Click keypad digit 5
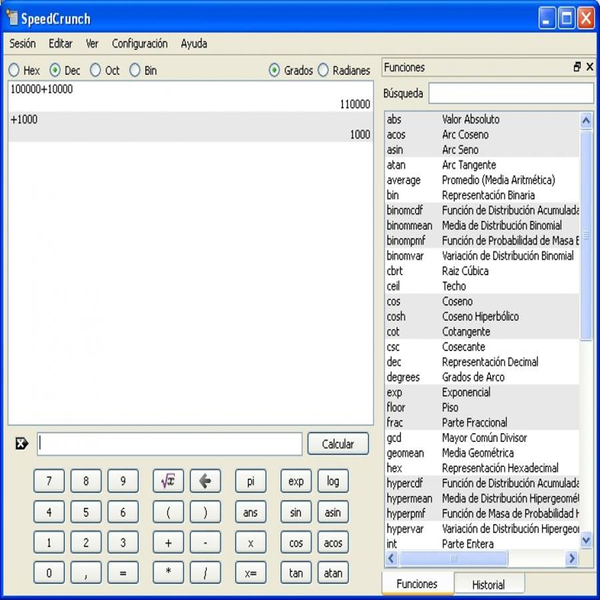This screenshot has width=600, height=600. click(x=86, y=512)
